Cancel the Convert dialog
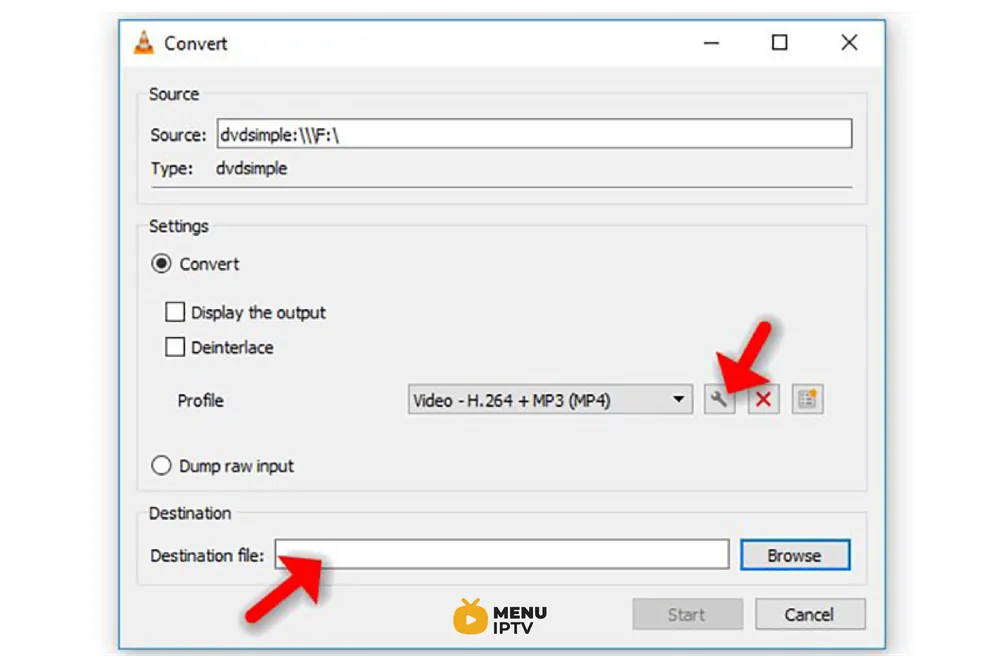This screenshot has width=1000, height=668. click(x=810, y=614)
